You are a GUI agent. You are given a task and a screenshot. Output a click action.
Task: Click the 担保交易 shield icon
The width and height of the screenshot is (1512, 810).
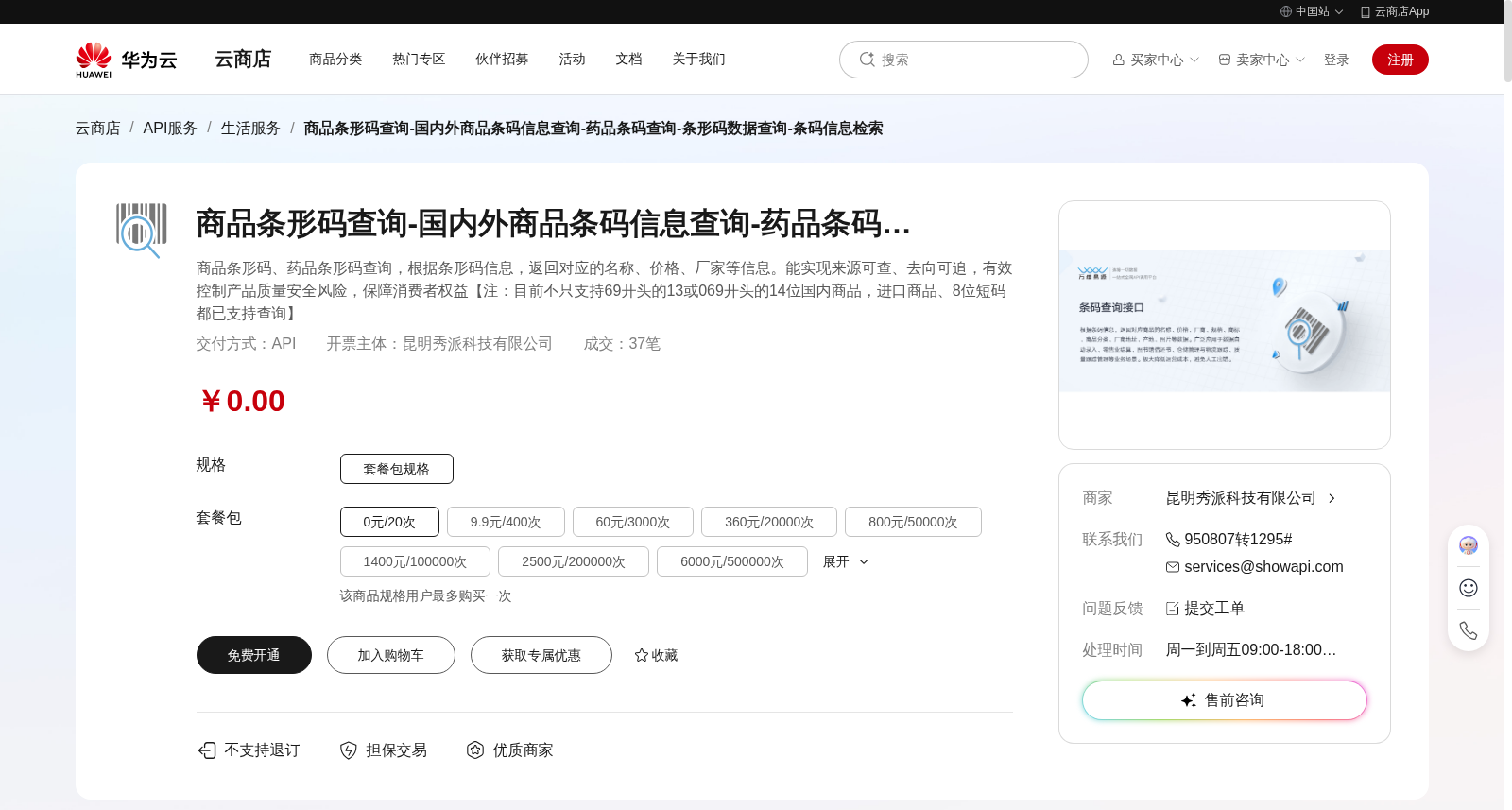pyautogui.click(x=349, y=750)
